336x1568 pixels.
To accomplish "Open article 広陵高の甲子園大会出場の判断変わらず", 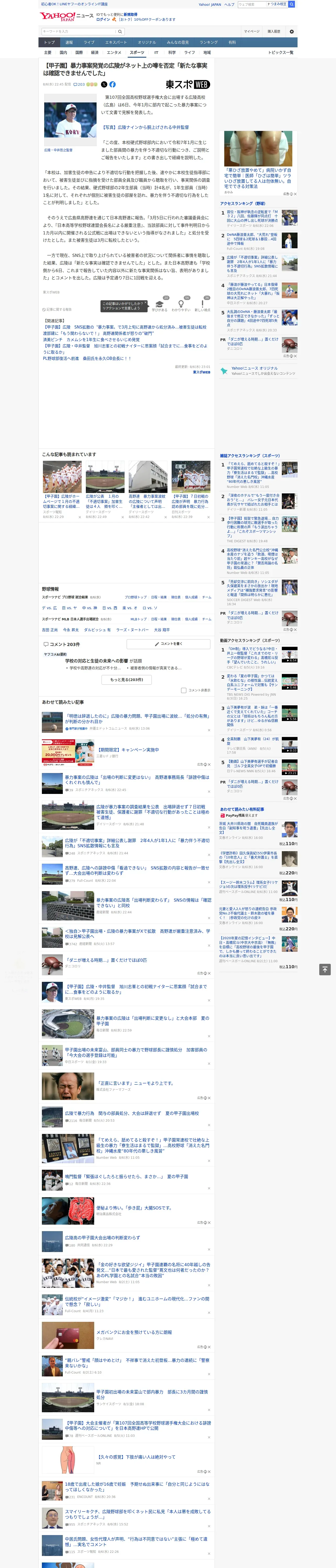I will 102,1237.
